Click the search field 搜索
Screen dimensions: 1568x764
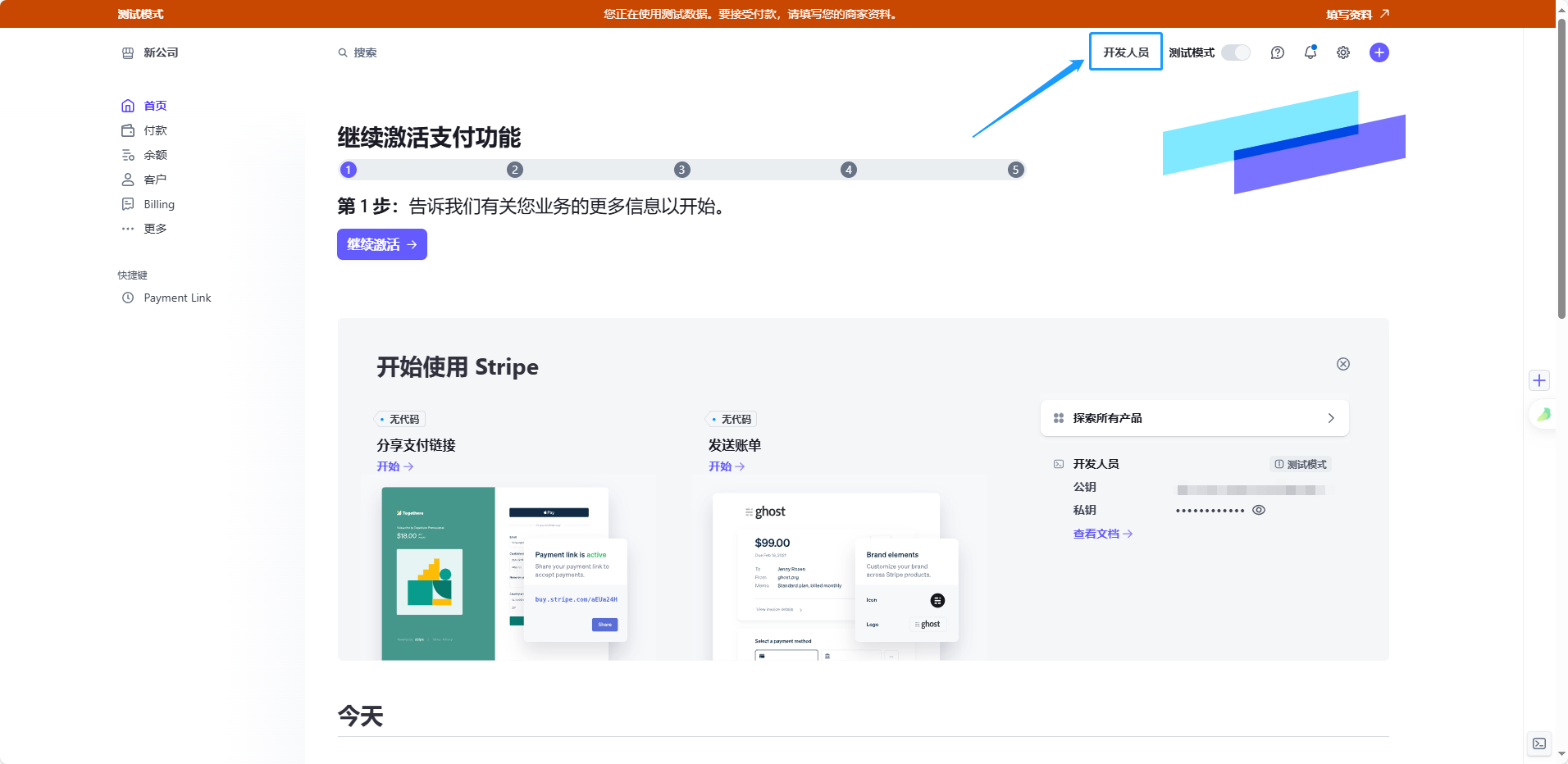365,52
